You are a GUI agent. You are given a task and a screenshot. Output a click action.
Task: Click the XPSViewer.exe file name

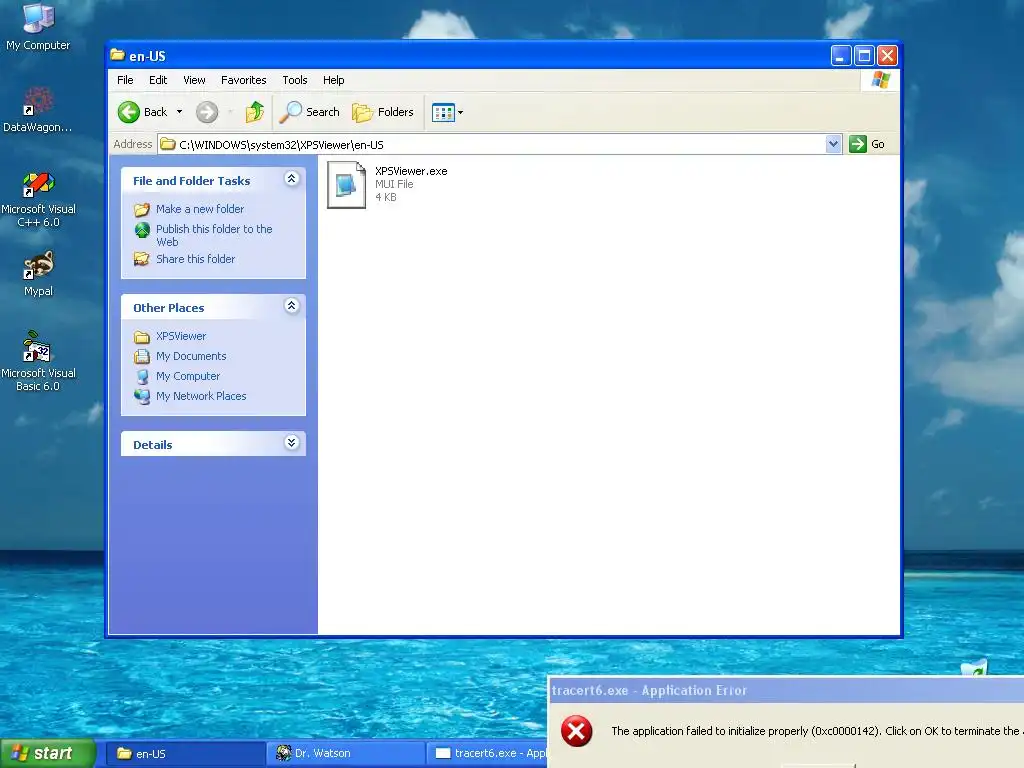click(x=411, y=171)
